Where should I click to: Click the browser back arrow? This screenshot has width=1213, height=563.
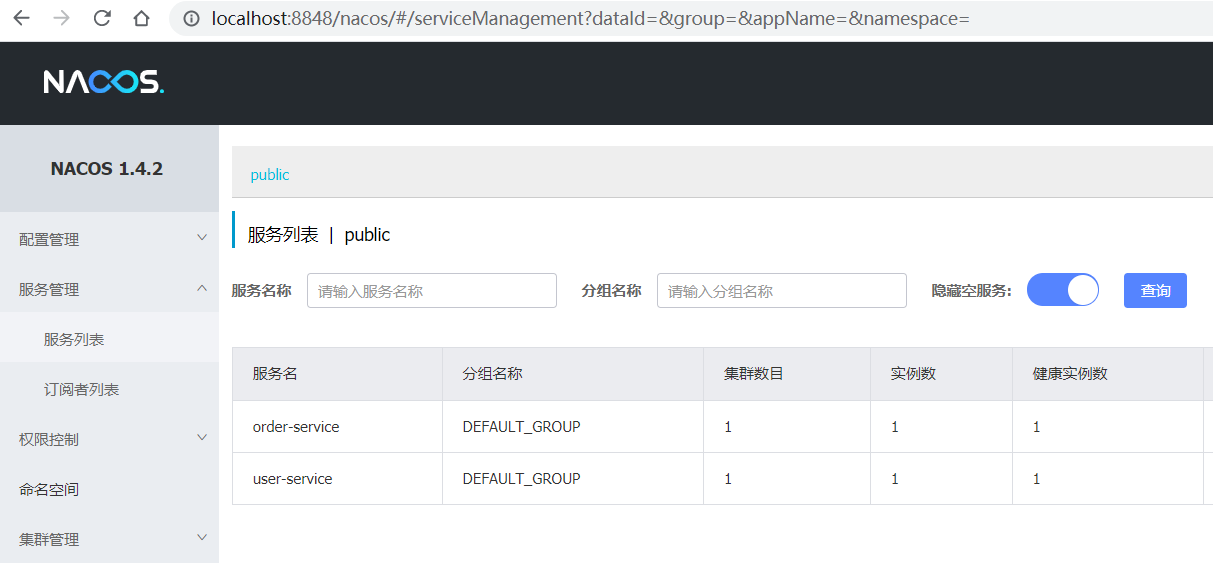pyautogui.click(x=21, y=18)
